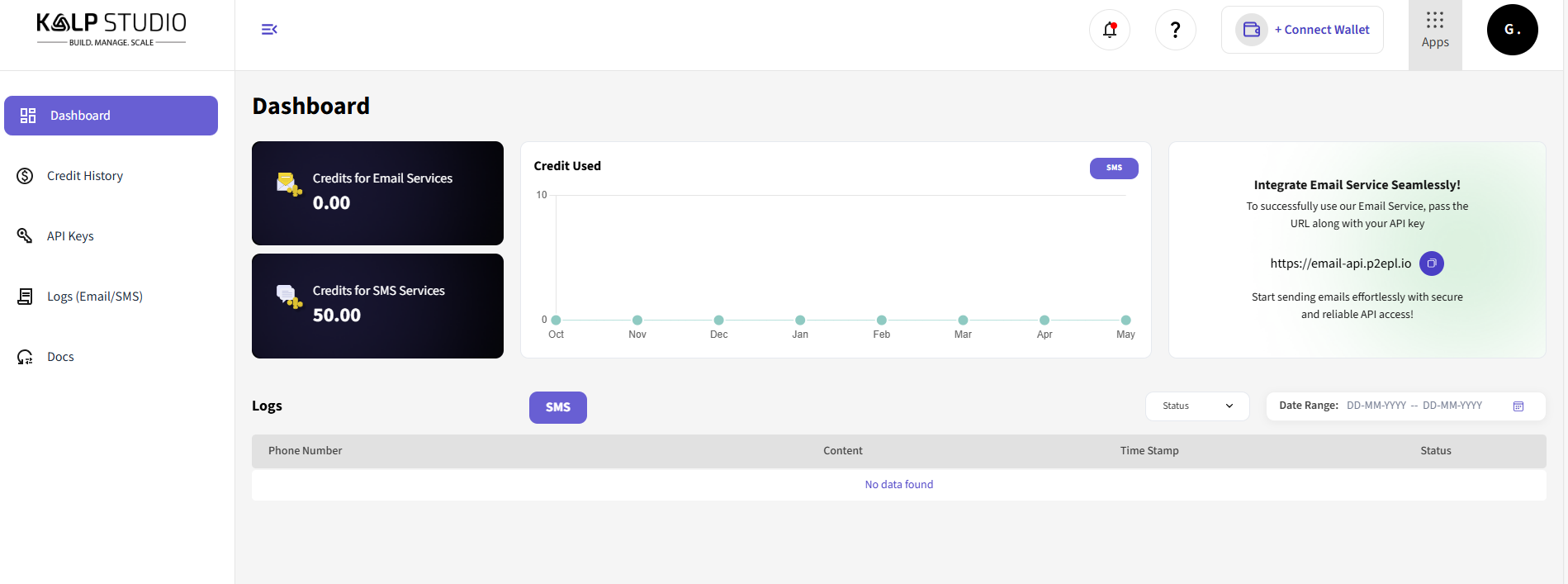The image size is (1568, 584).
Task: Toggle the SMS button in Logs section
Action: coord(557,407)
